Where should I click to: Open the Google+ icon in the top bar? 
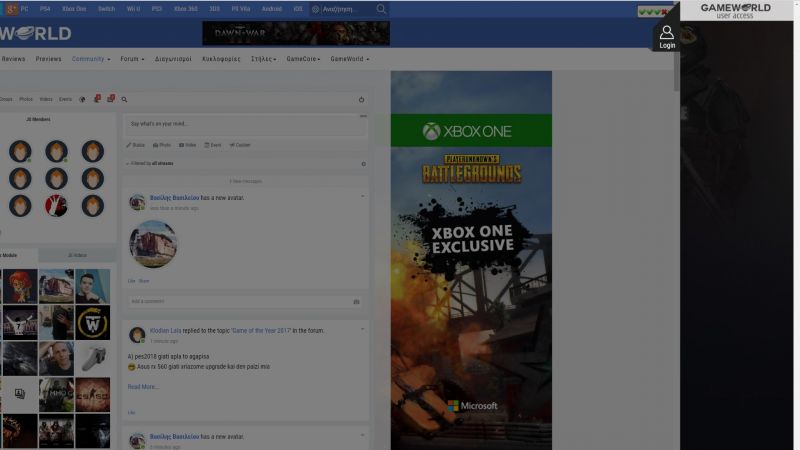11,9
